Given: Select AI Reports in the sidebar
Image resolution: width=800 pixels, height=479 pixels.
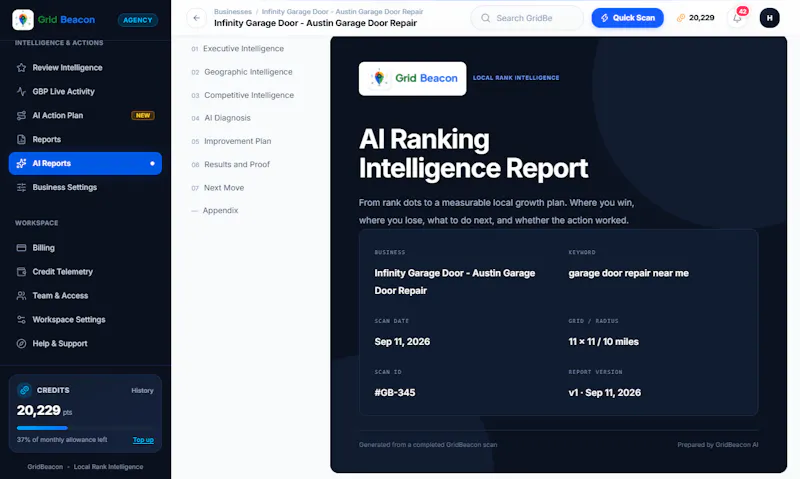Looking at the screenshot, I should pyautogui.click(x=85, y=163).
